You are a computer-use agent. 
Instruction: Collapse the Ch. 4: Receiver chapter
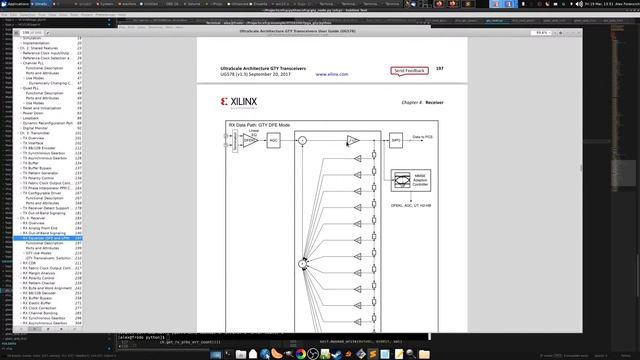tap(18, 218)
